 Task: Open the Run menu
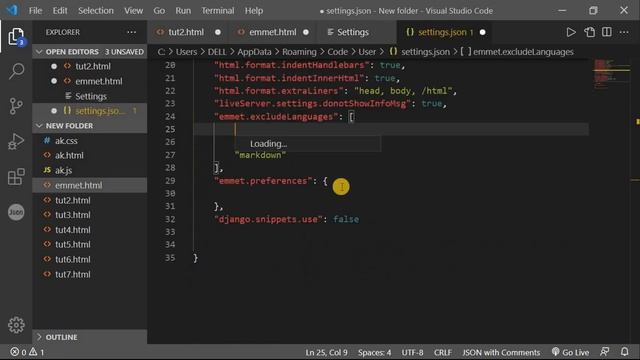pyautogui.click(x=183, y=11)
